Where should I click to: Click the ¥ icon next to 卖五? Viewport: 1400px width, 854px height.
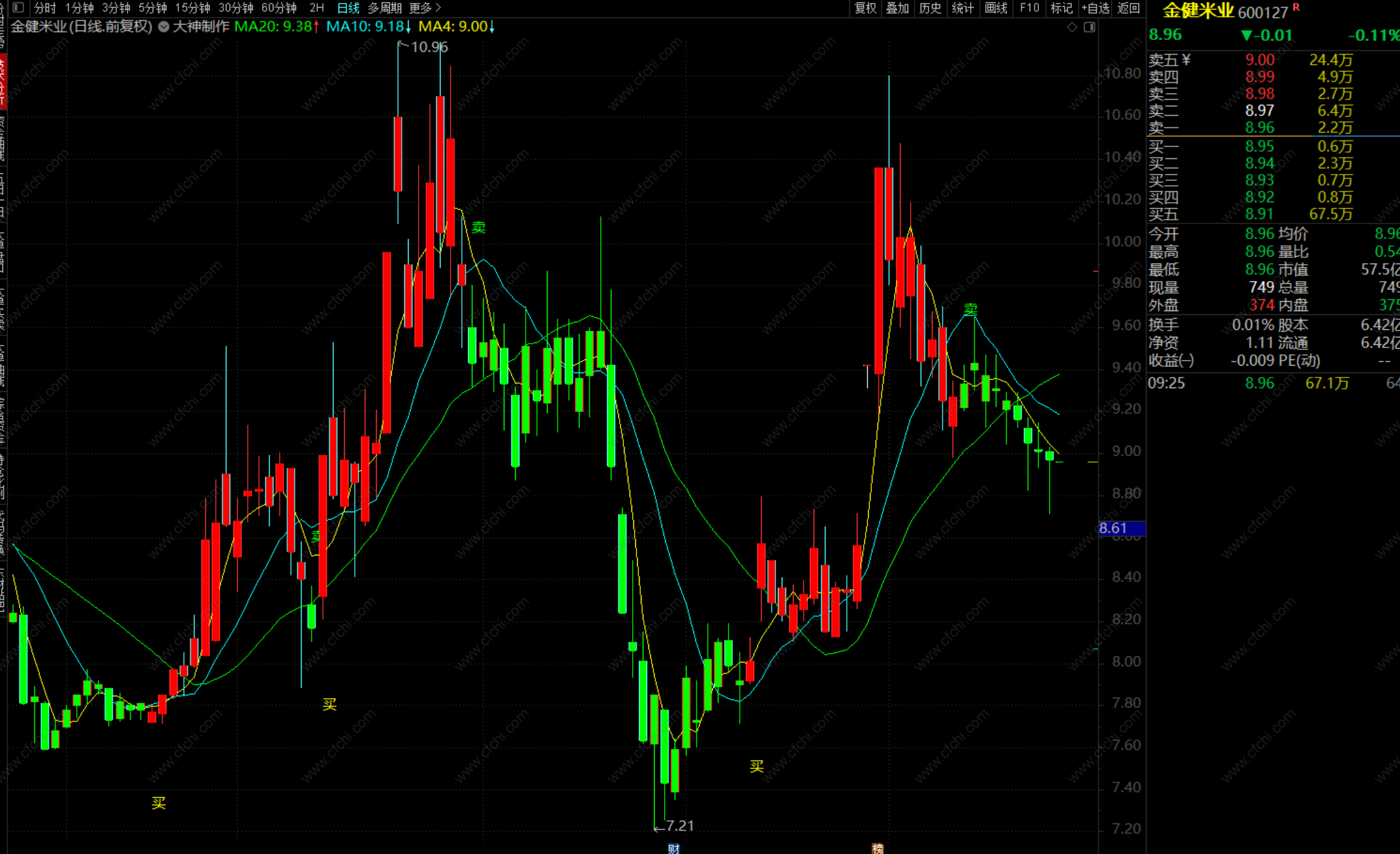coord(1187,59)
